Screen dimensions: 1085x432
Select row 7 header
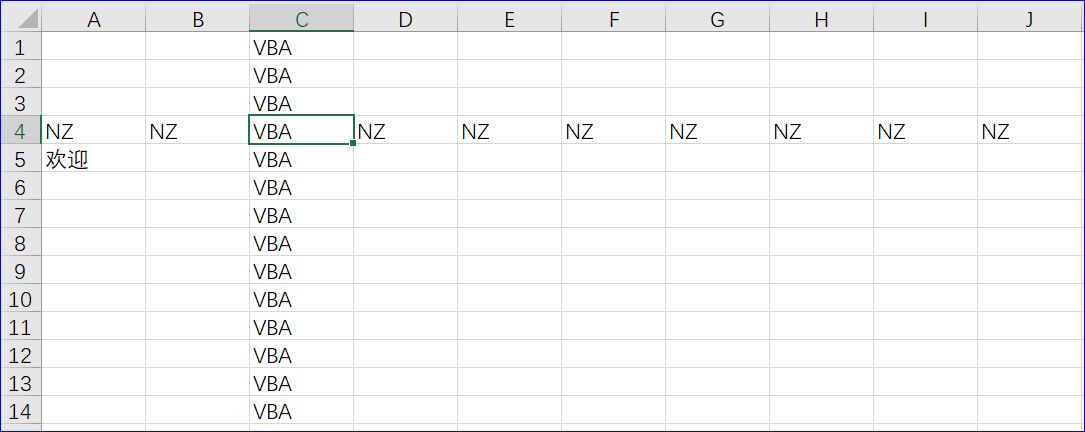click(21, 215)
